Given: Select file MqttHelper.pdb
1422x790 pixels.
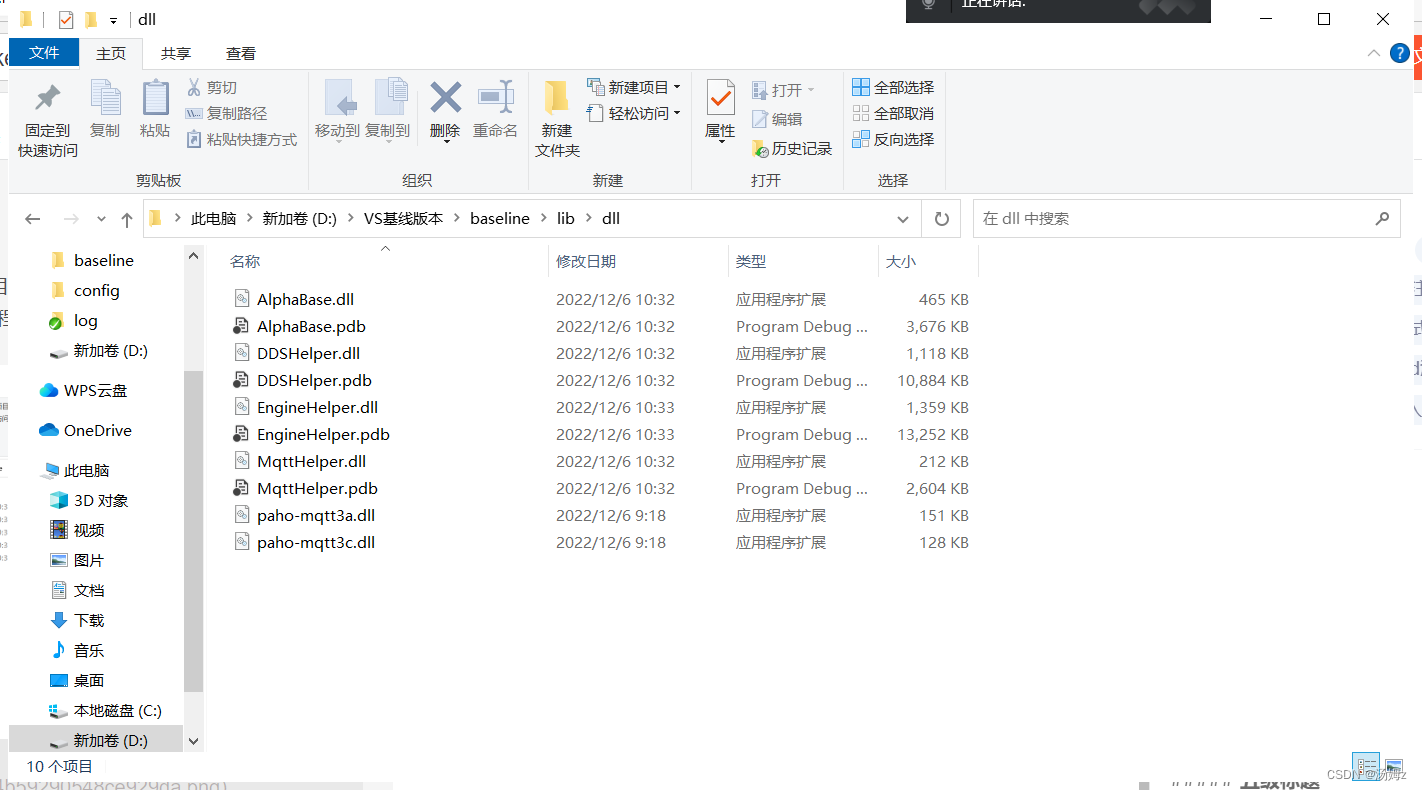Looking at the screenshot, I should pyautogui.click(x=317, y=488).
